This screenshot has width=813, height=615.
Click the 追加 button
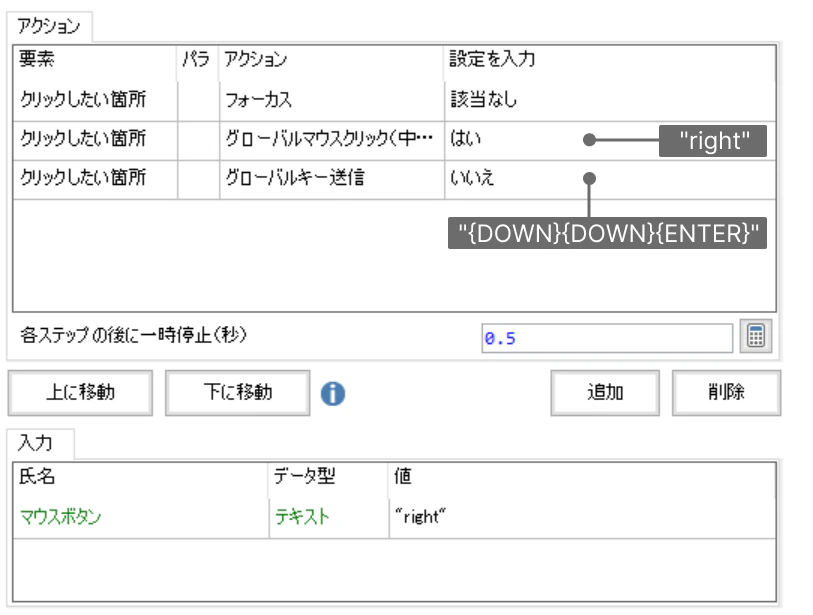[x=605, y=393]
